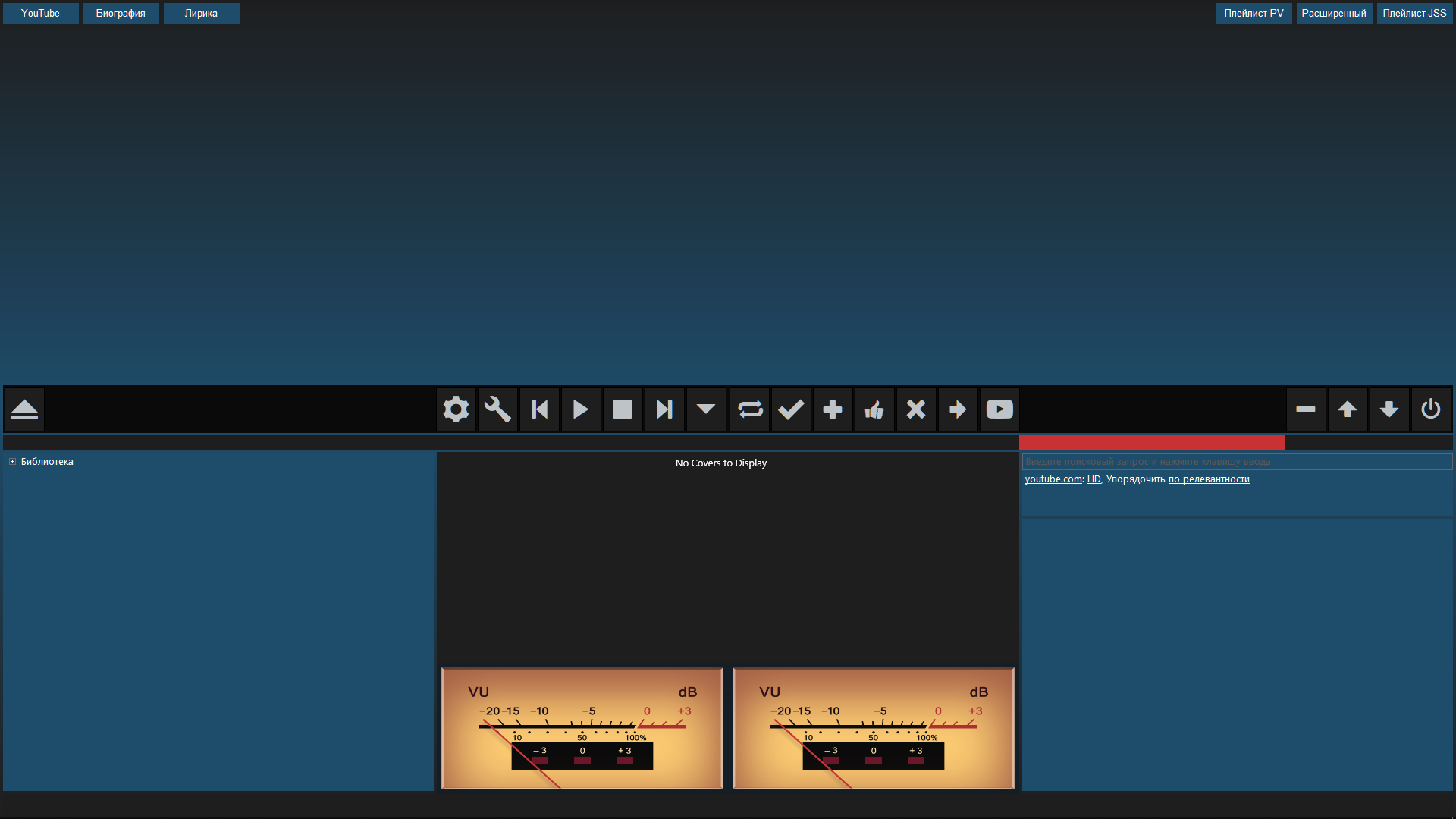Click the по релевантности sort link
The height and width of the screenshot is (819, 1456).
(1209, 479)
